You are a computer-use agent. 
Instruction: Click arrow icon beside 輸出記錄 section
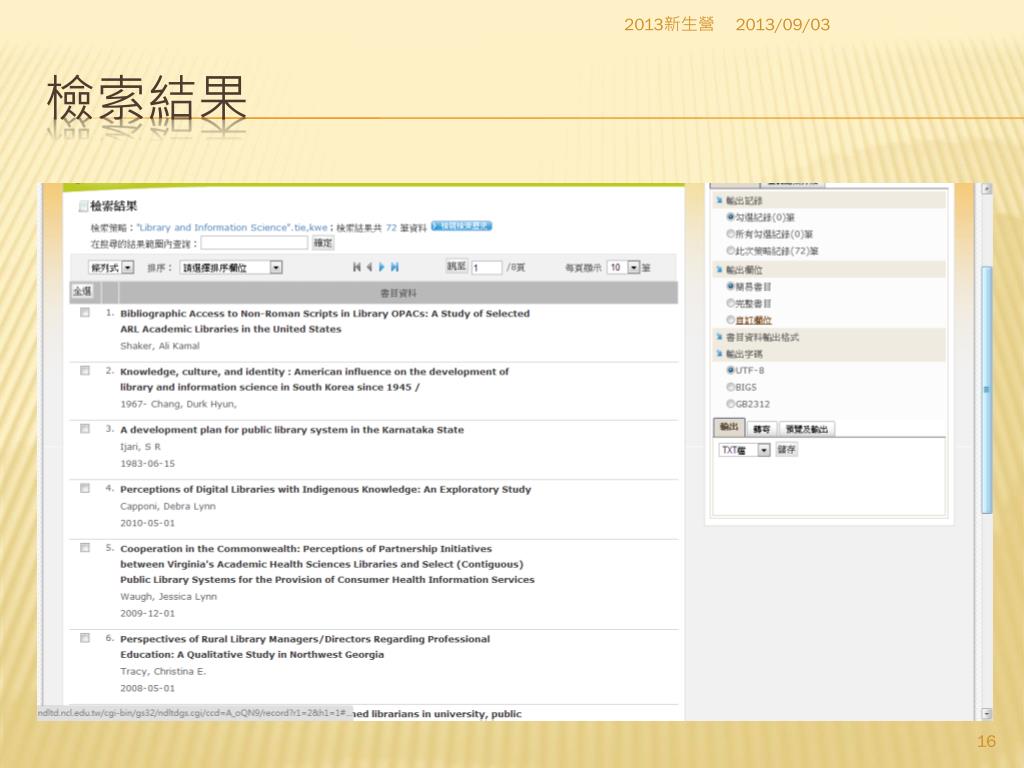(719, 200)
